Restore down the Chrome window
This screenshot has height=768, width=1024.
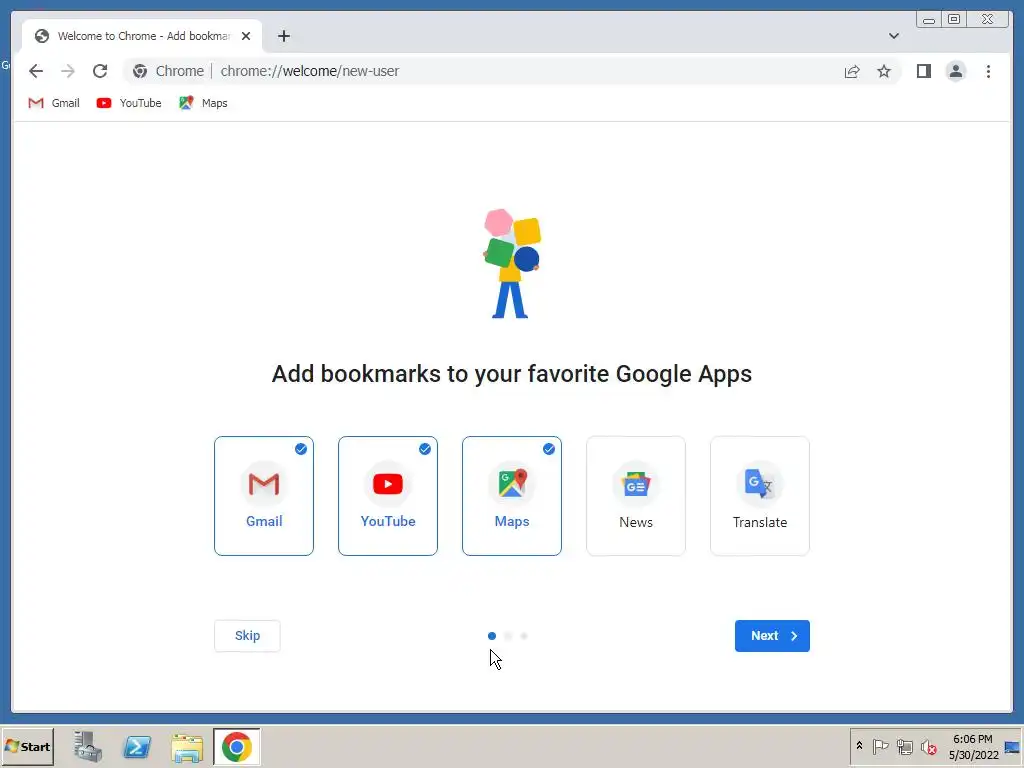(x=954, y=19)
